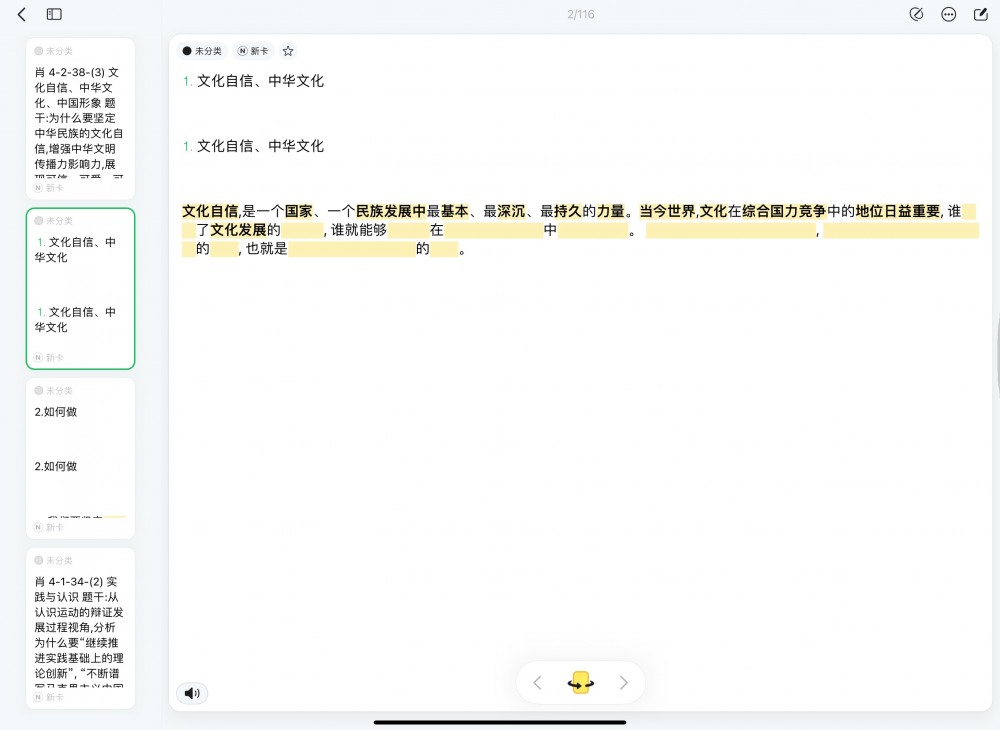Go back using the top-left arrow
Screen dimensions: 1000x730
pyautogui.click(x=22, y=15)
